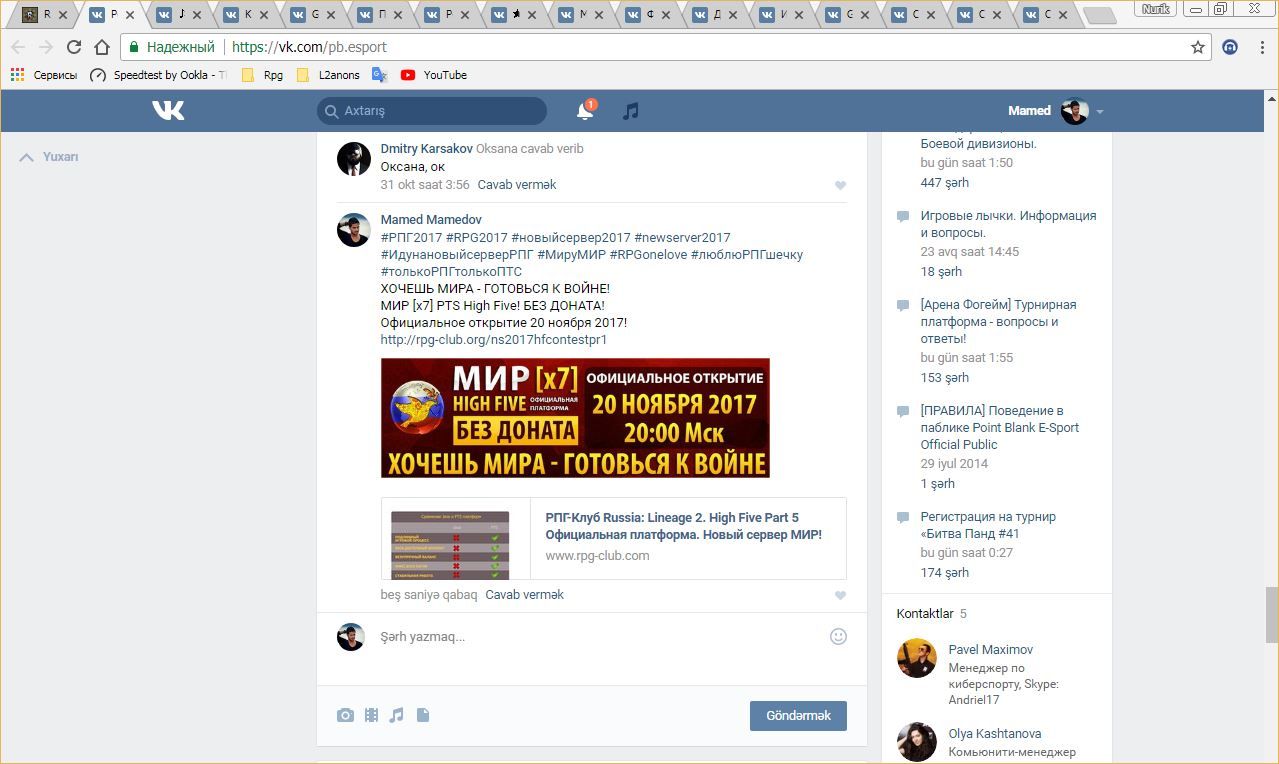Click hashtag #РПГ2017
Viewport: 1279px width, 764px height.
pos(411,238)
